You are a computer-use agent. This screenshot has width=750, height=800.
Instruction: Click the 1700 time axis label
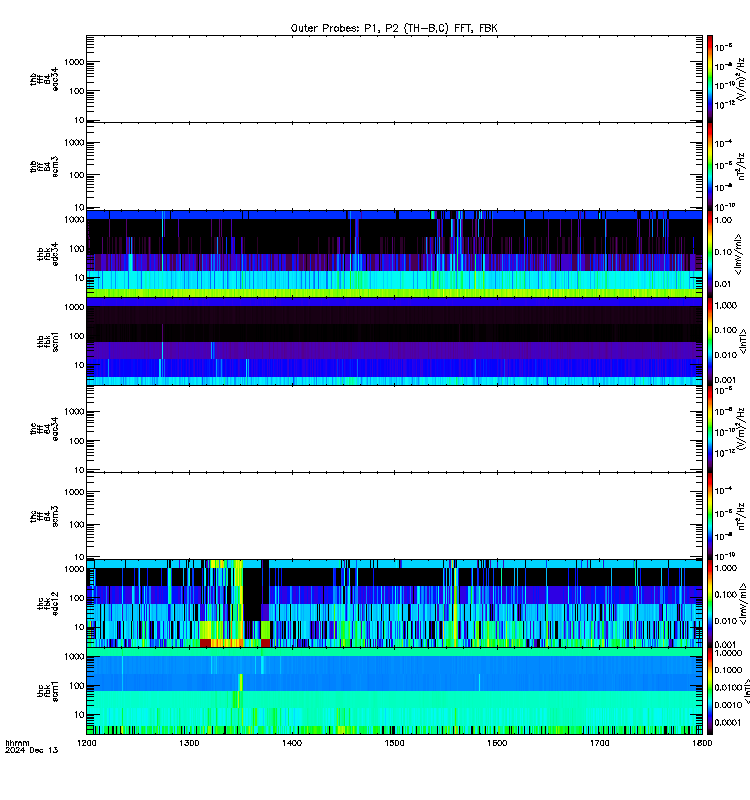tap(599, 743)
